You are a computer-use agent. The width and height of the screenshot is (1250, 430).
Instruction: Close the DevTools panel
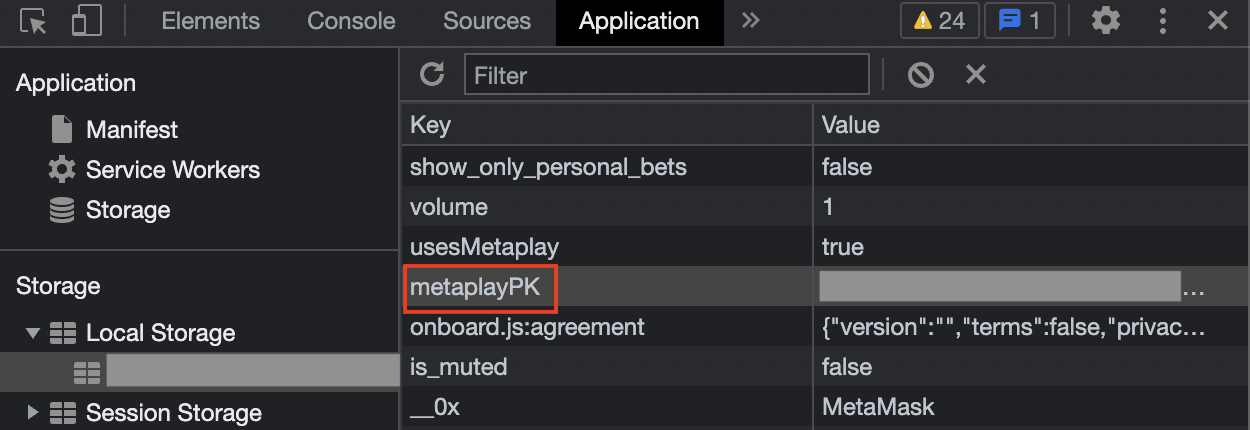click(1217, 21)
